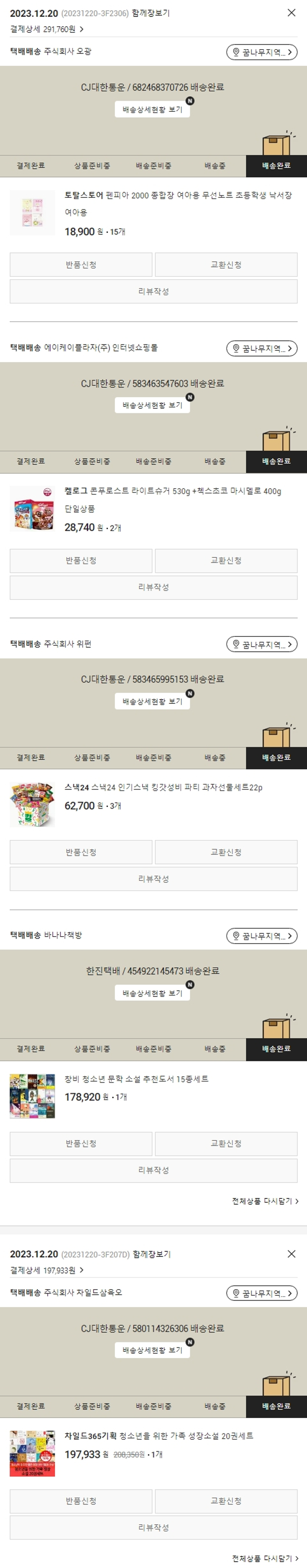Expand 결제상세 291,760원 payment details
The width and height of the screenshot is (307, 1568).
coord(47,29)
